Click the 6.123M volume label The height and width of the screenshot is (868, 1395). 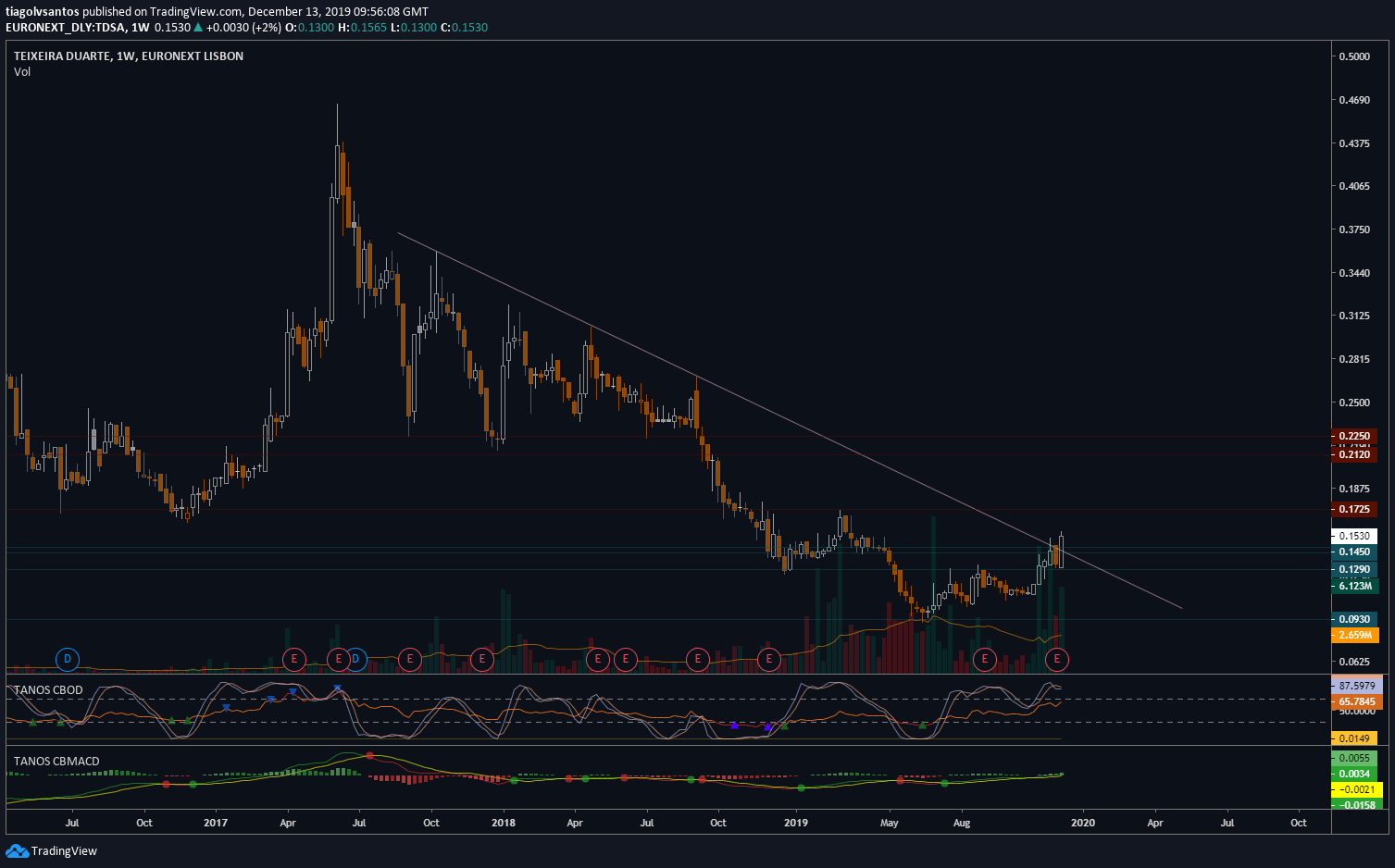[x=1355, y=586]
